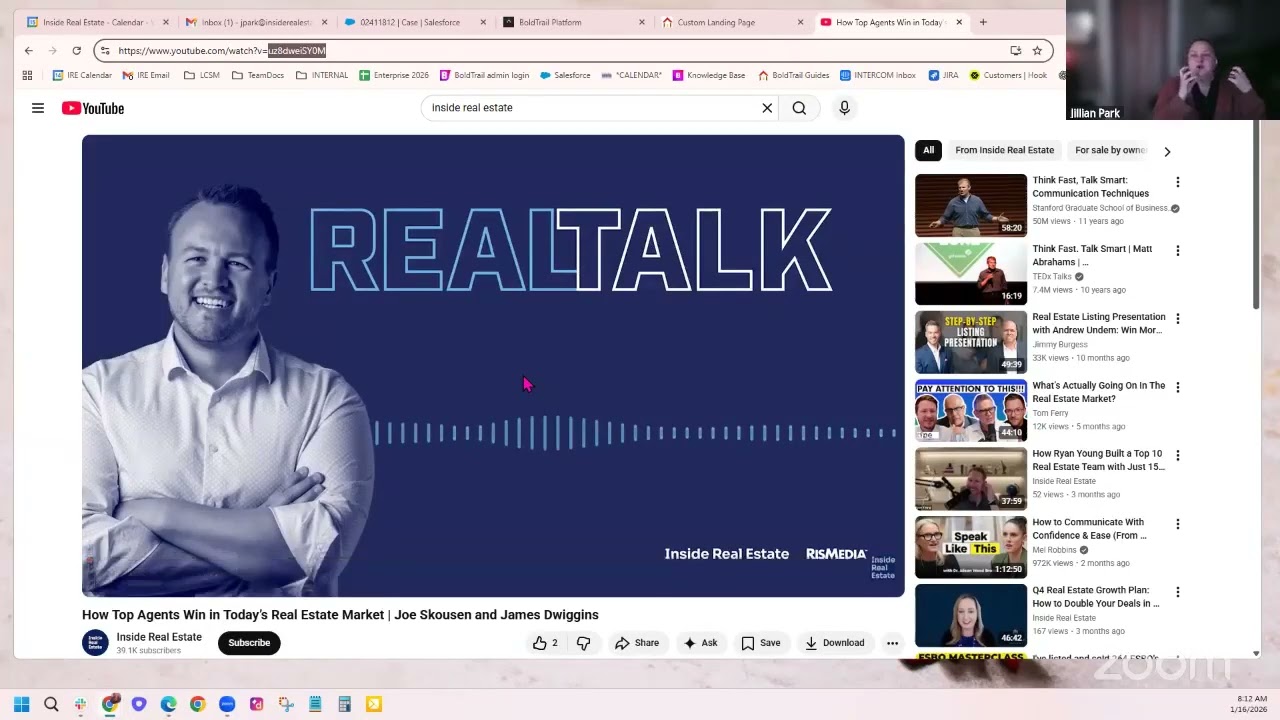Launch Snipping Tool from the taskbar
This screenshot has height=720, width=1280.
286,704
